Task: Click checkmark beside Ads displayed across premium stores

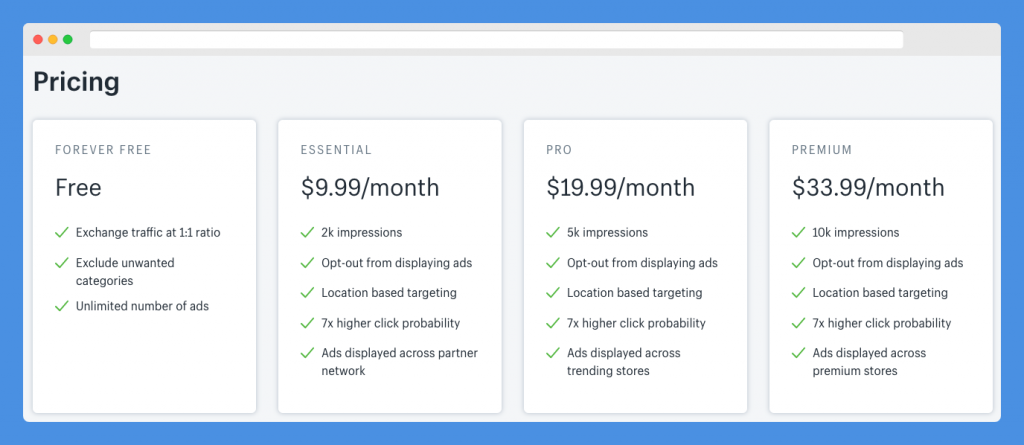Action: coord(799,353)
